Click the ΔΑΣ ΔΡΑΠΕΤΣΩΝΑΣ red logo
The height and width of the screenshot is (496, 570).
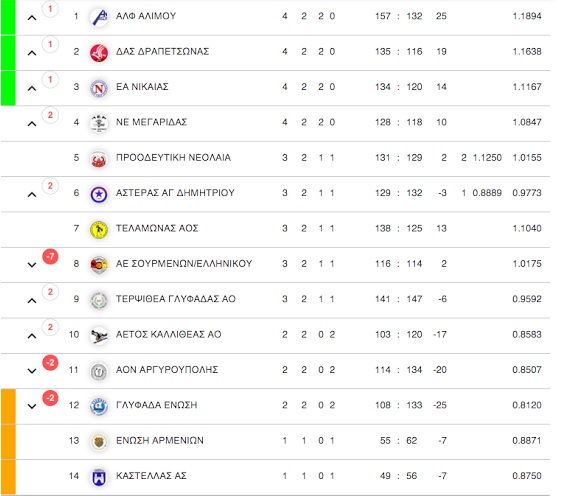[x=99, y=52]
